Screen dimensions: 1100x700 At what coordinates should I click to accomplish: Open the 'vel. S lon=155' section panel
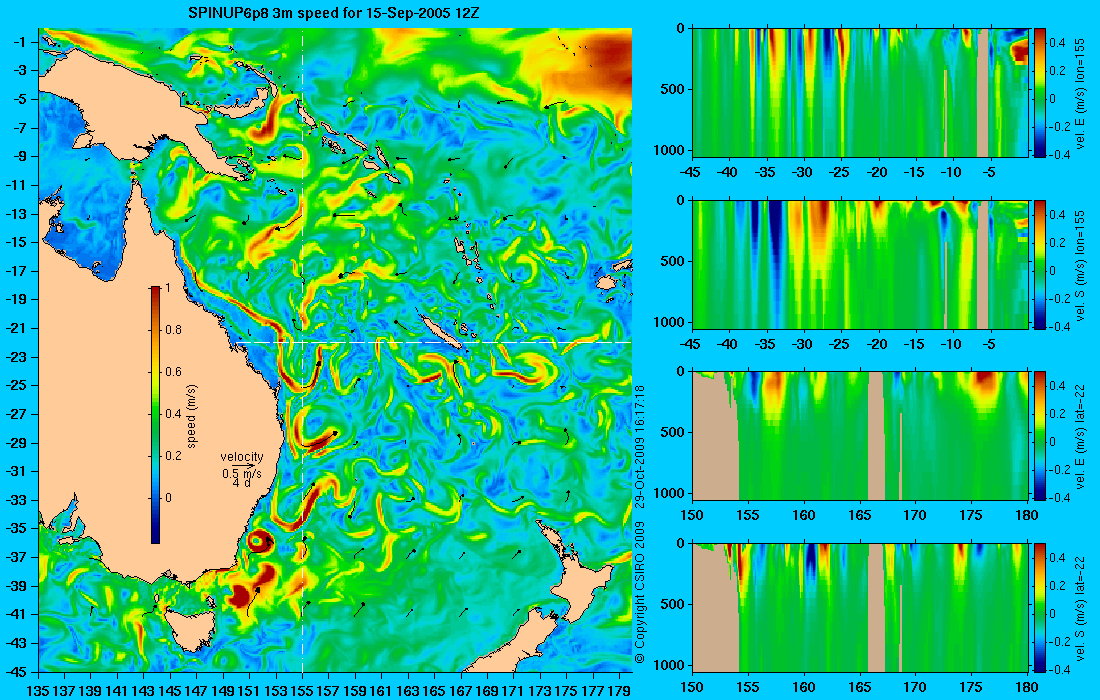click(860, 264)
